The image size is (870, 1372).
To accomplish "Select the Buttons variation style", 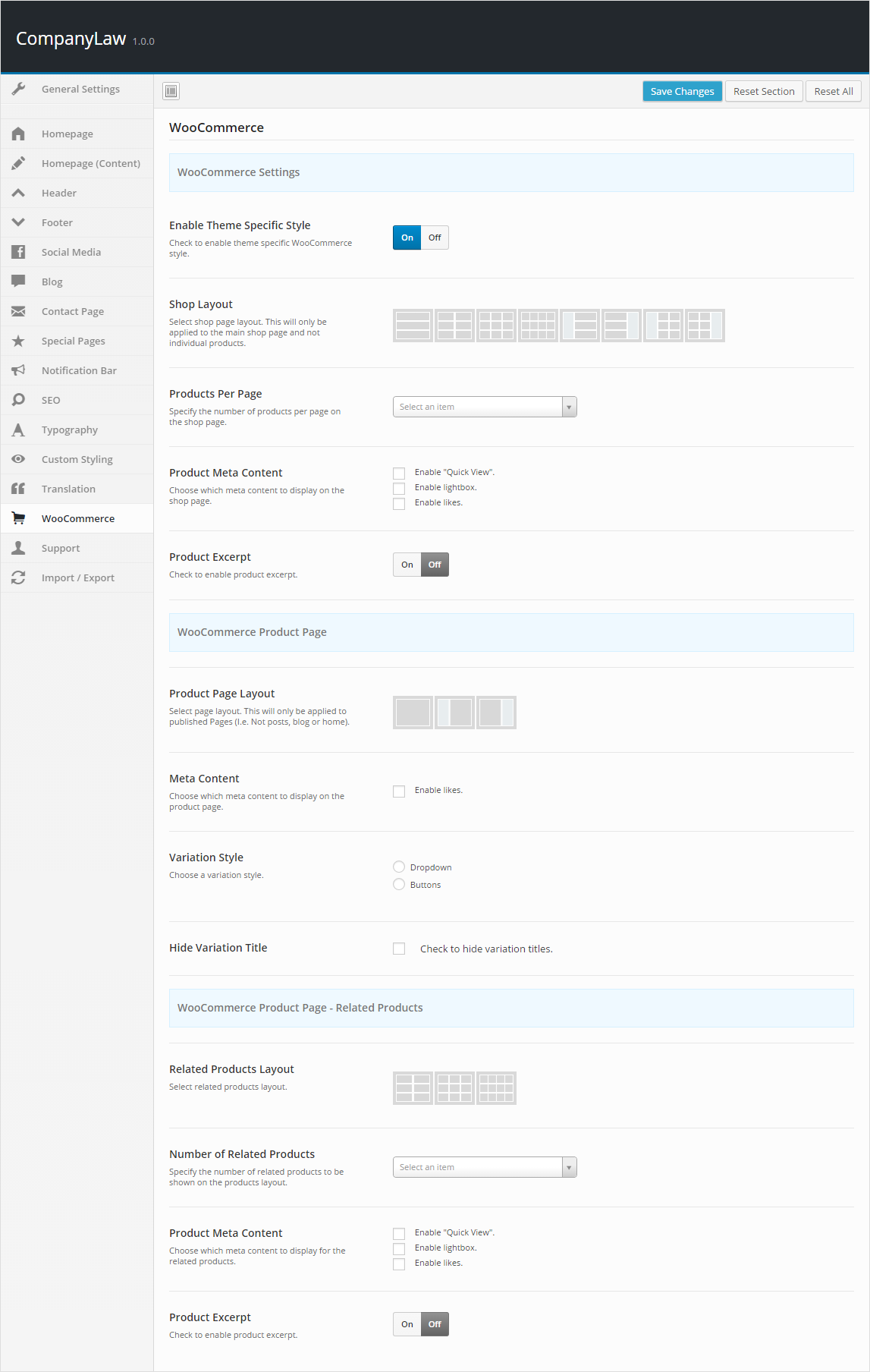I will 399,884.
